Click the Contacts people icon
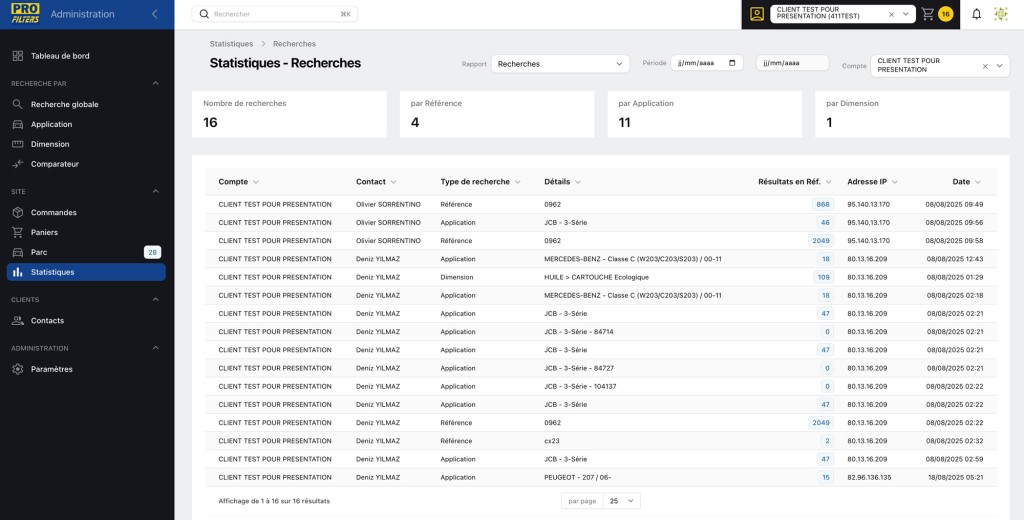 click(x=18, y=321)
